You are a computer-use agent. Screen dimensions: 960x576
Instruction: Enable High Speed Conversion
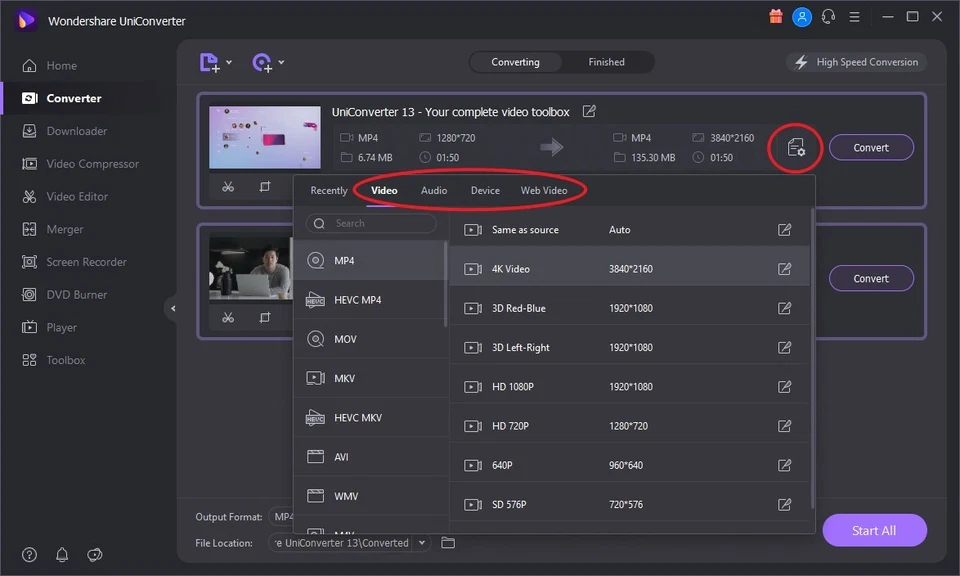click(x=855, y=61)
